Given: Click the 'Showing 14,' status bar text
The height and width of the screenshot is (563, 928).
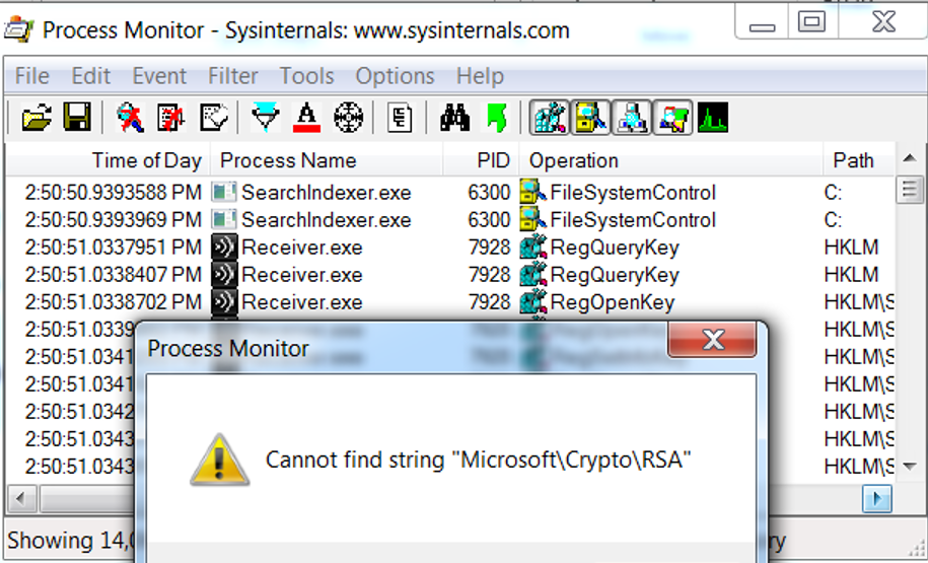Looking at the screenshot, I should 71,541.
